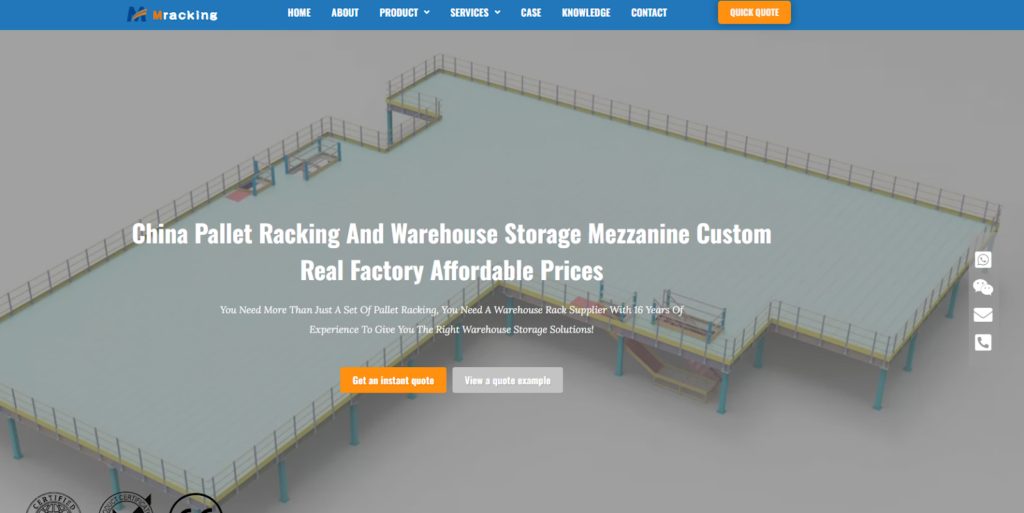Navigate to the Contact page
This screenshot has width=1024, height=513.
tap(648, 12)
